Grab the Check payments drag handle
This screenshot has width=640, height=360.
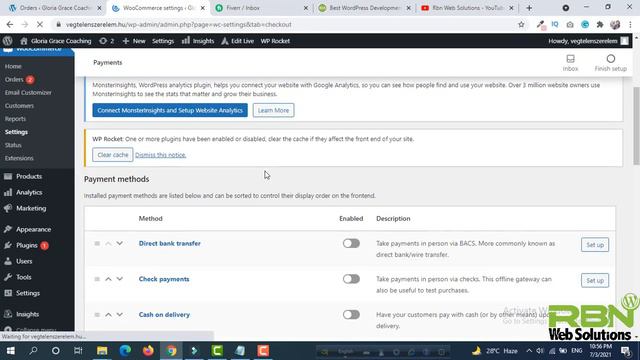tap(97, 279)
